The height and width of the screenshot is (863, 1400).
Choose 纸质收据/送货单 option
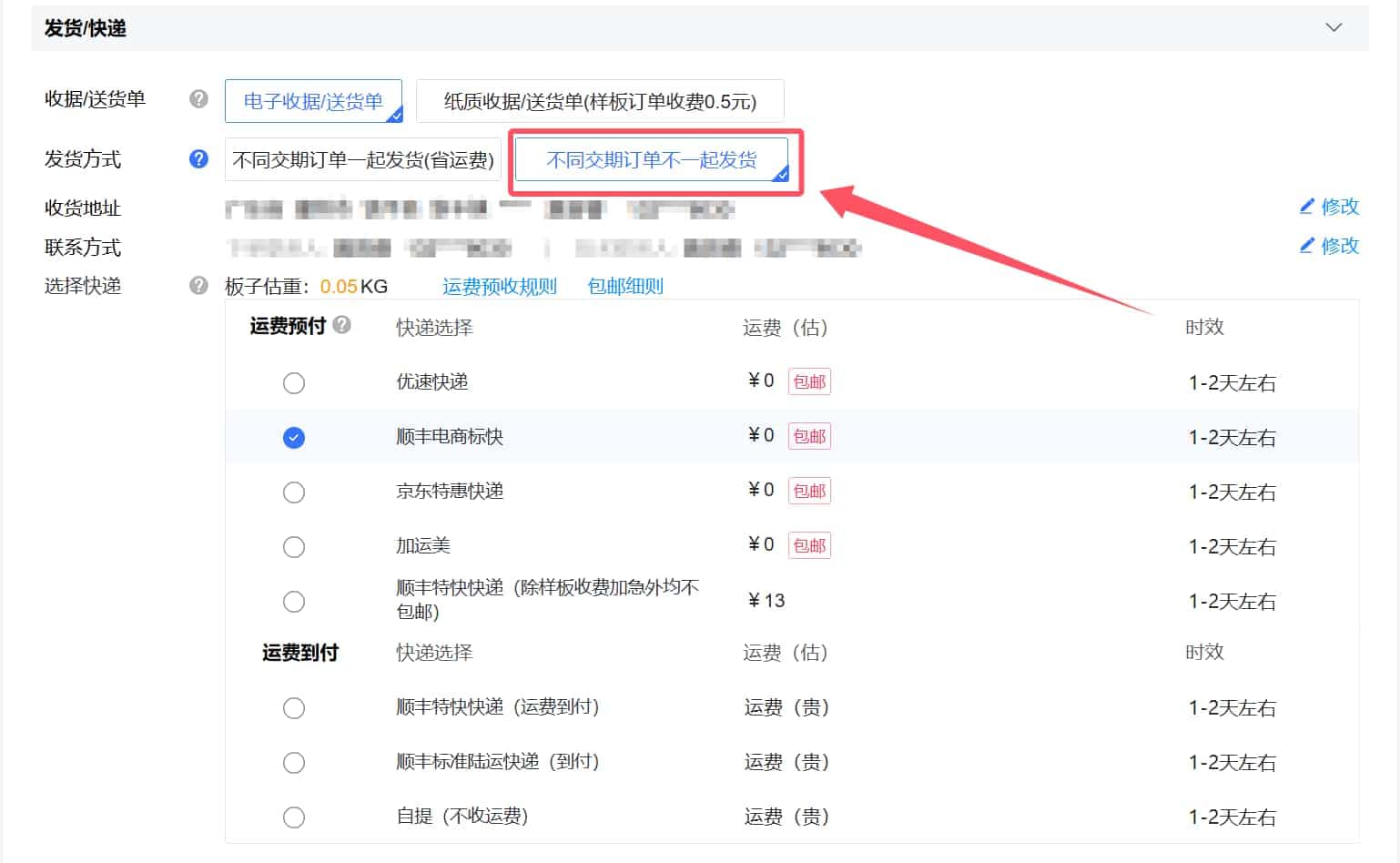598,100
